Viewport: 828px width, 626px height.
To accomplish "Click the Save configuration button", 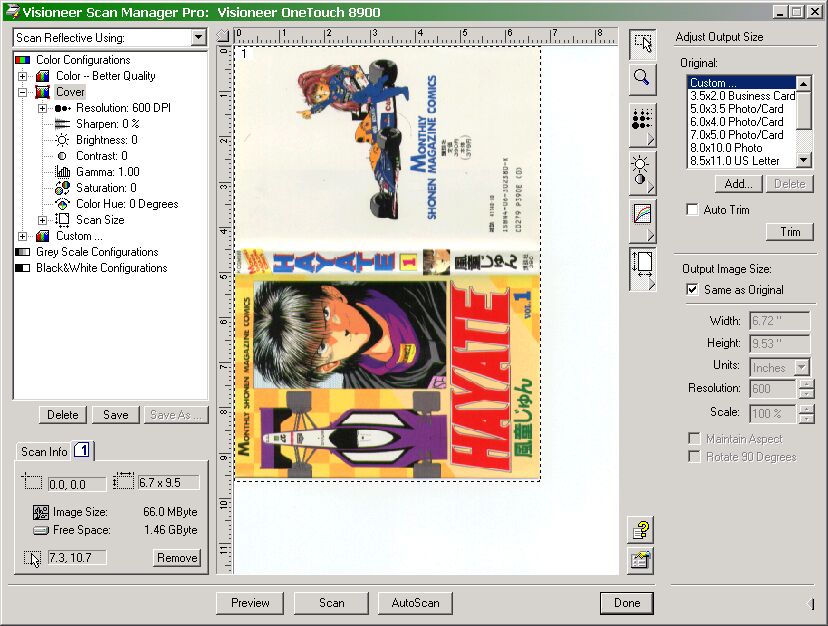I will coord(116,415).
